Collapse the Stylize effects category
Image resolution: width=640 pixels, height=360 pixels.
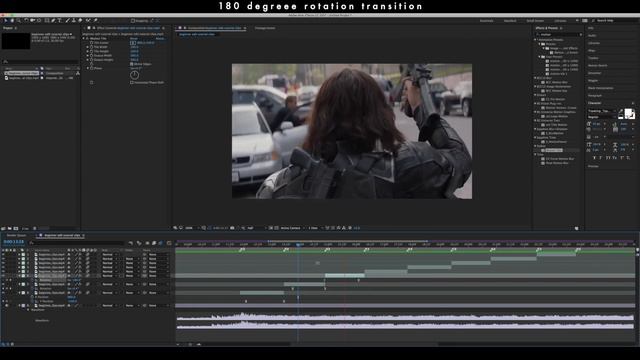[536, 146]
